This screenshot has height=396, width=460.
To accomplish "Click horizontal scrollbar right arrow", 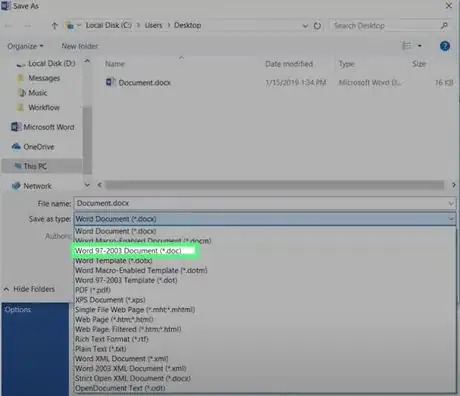I will pyautogui.click(x=453, y=185).
